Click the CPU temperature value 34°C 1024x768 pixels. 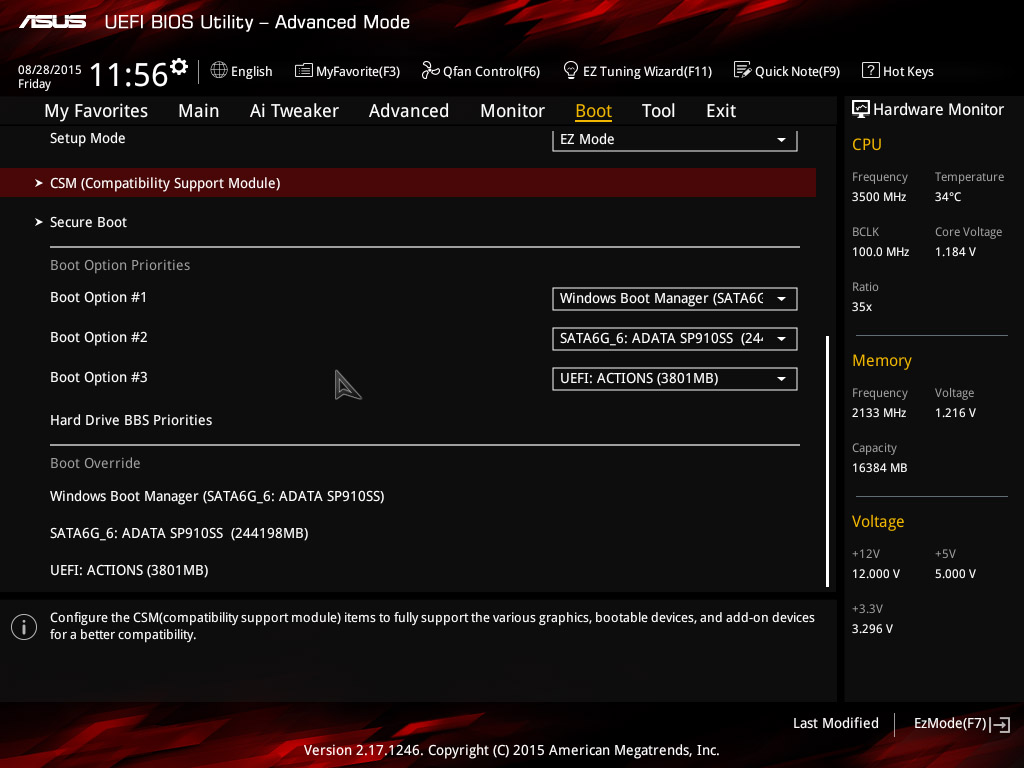click(x=948, y=197)
